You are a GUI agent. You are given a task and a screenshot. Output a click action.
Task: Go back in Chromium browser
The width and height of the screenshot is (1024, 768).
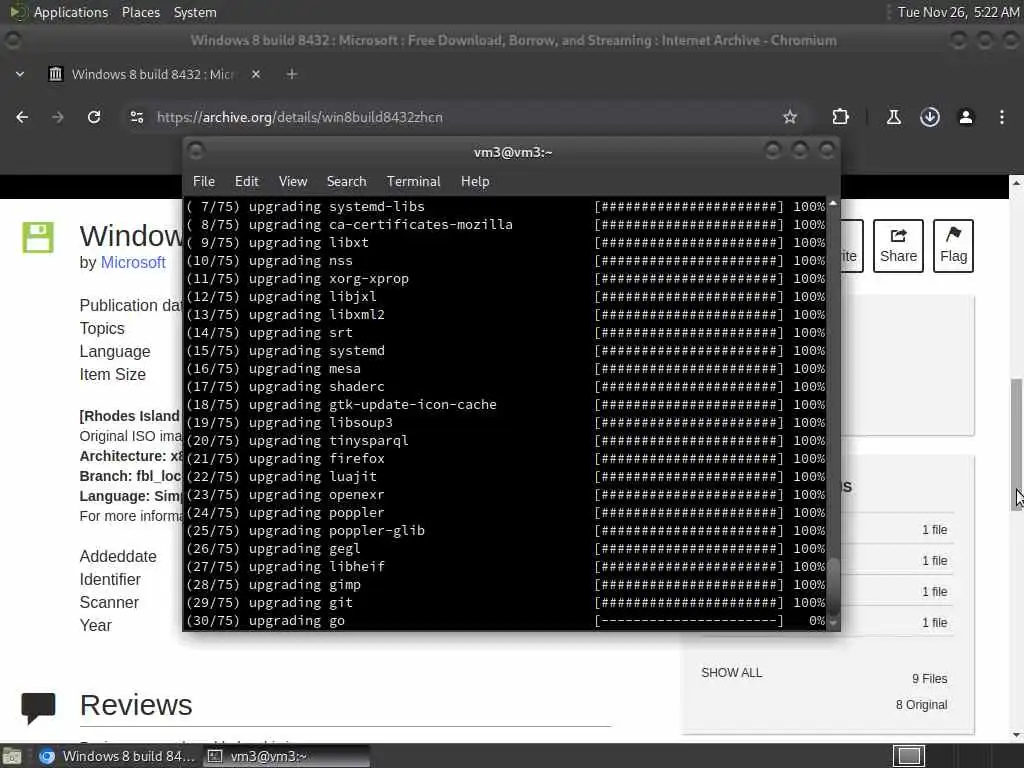coord(22,117)
